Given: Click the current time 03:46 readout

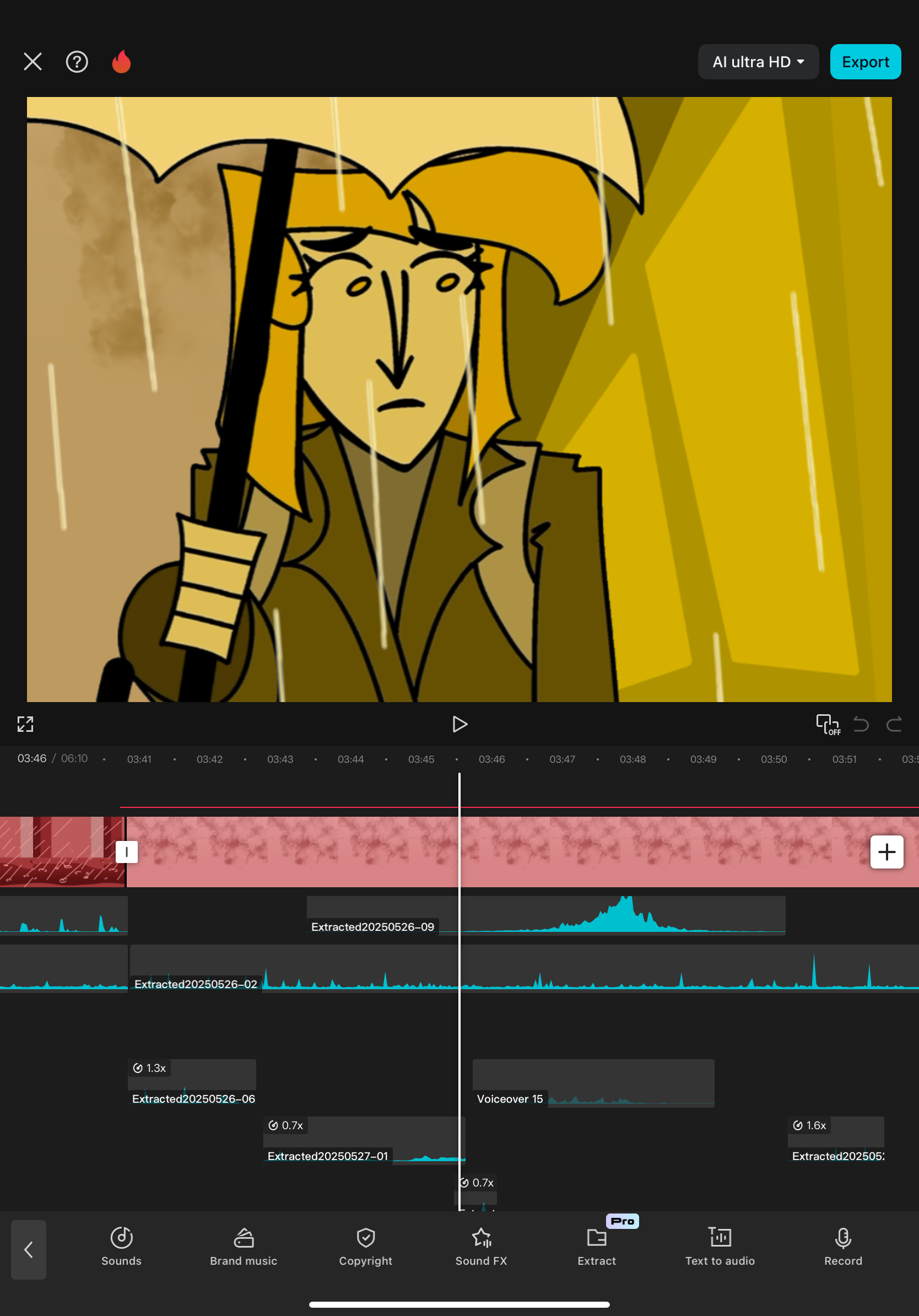Looking at the screenshot, I should click(32, 758).
